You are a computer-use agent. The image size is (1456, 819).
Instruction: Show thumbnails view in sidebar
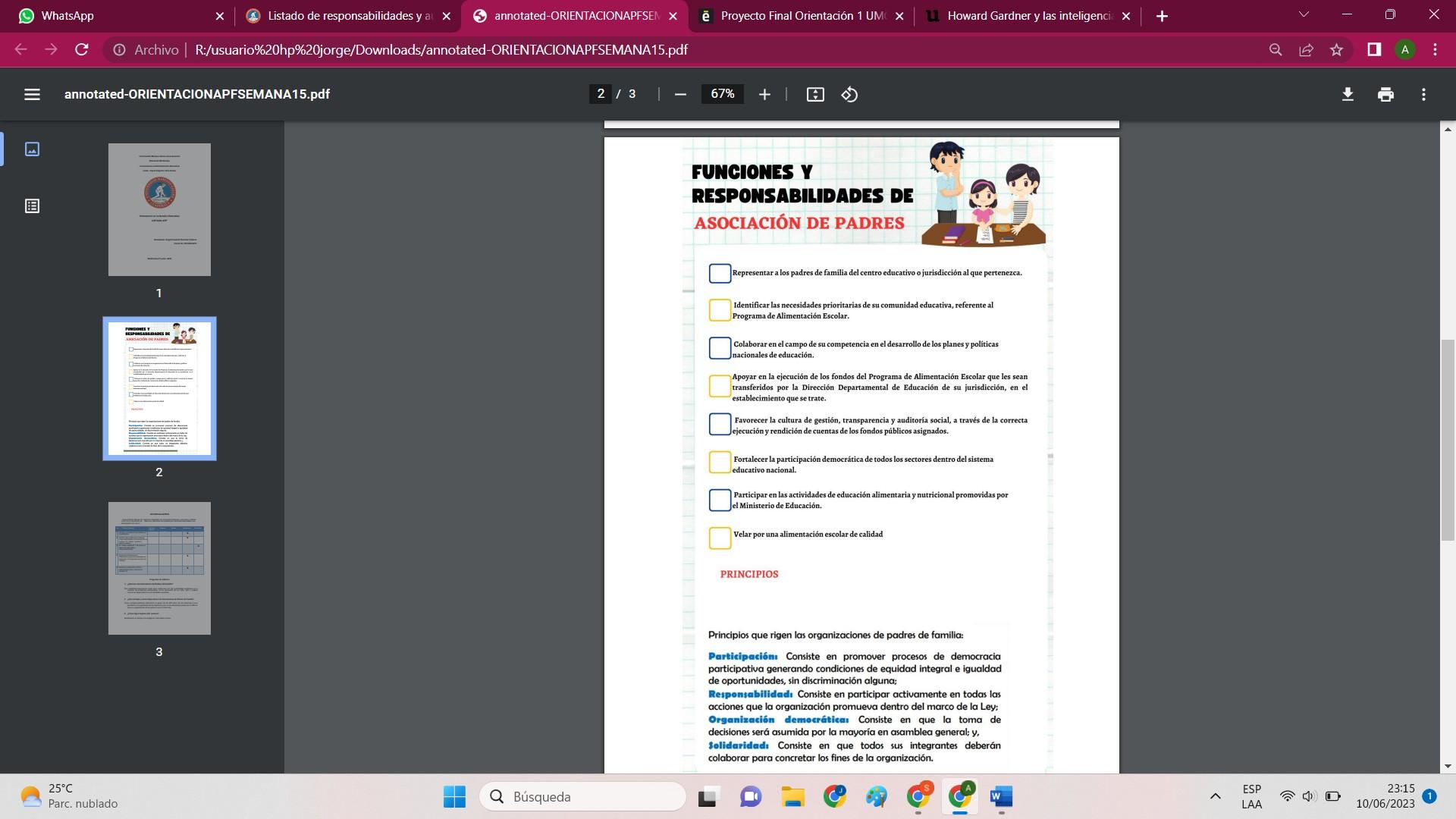point(32,149)
